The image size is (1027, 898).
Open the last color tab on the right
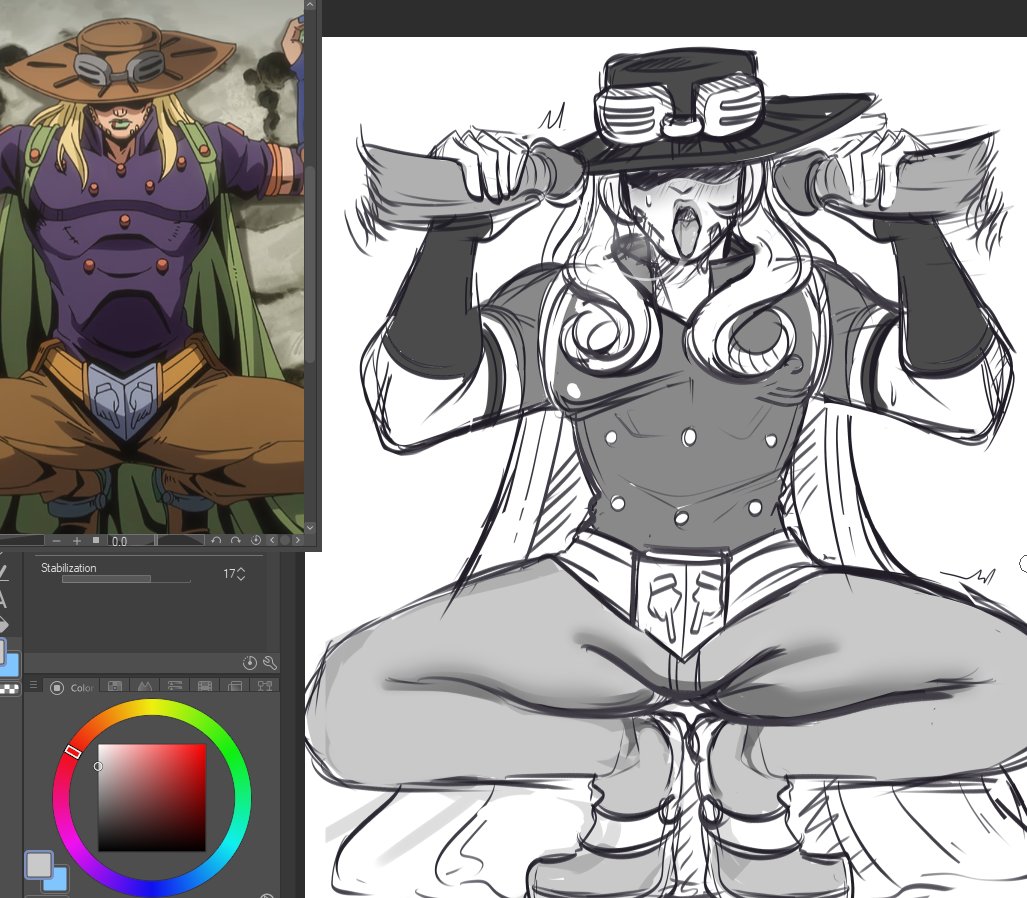[265, 686]
